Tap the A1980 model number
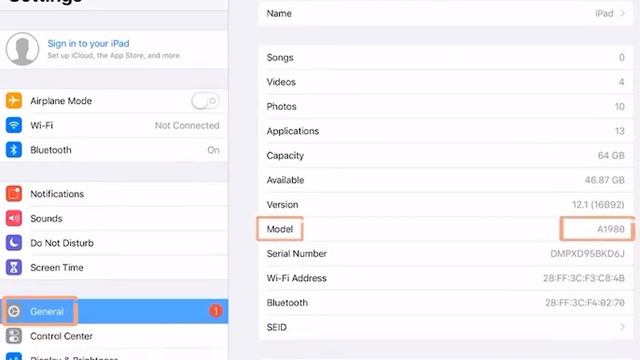 (611, 229)
